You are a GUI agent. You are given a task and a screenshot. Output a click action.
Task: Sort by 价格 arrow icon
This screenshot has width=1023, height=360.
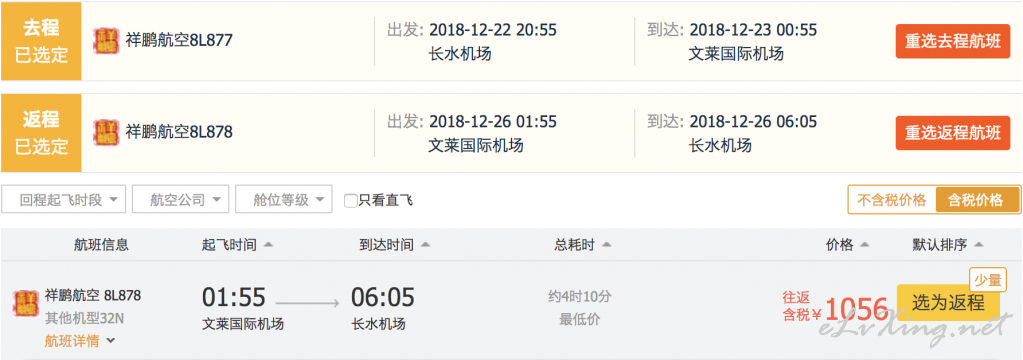(864, 245)
